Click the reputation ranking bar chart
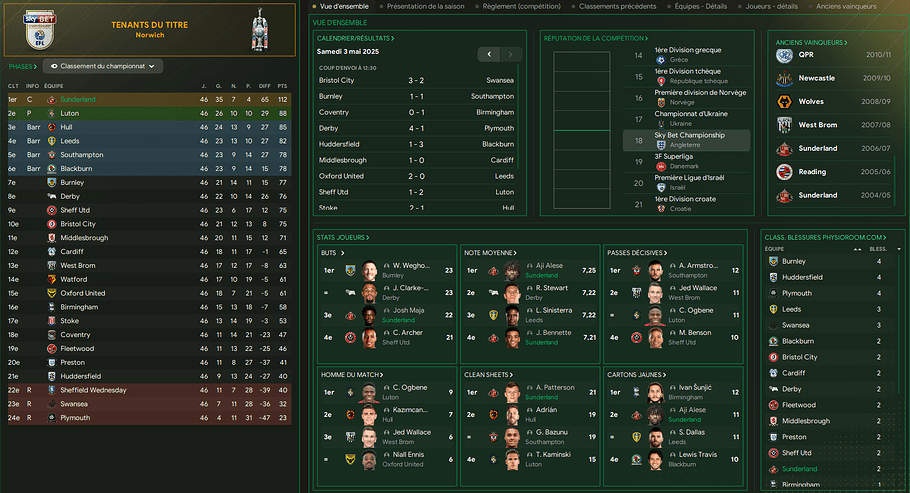 pos(582,130)
